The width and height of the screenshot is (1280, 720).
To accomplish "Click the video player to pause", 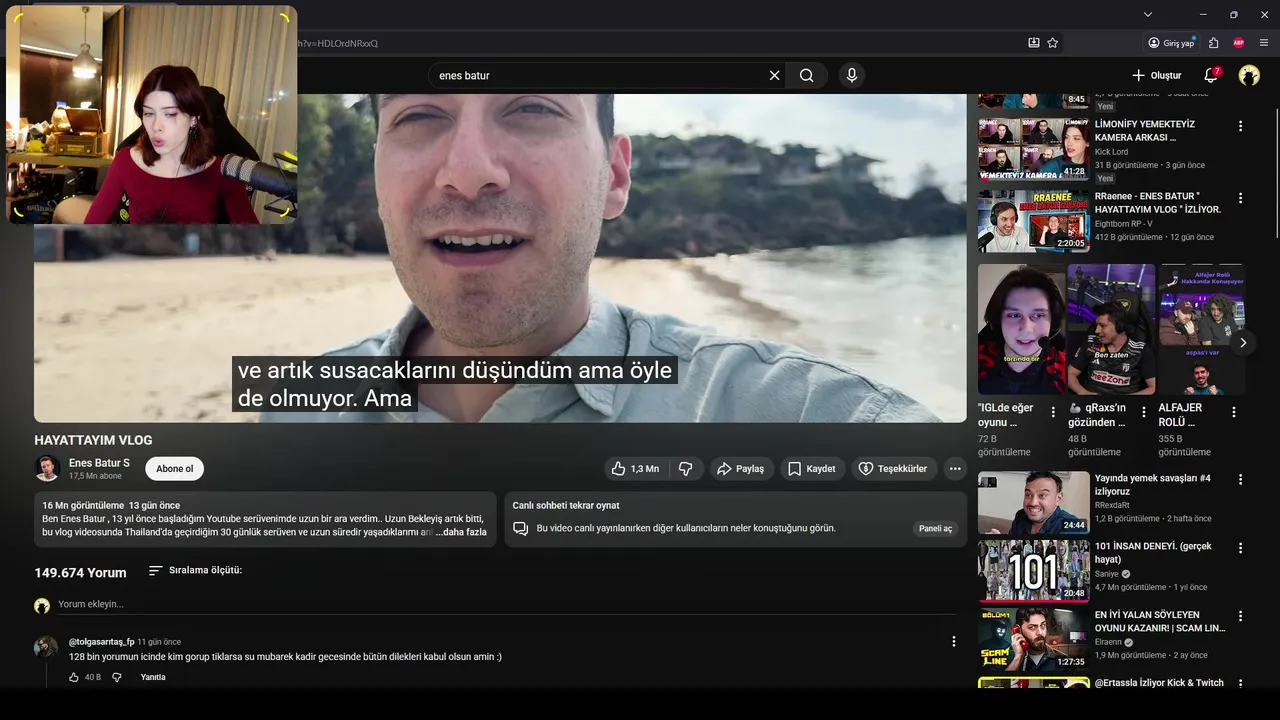I will (x=500, y=258).
